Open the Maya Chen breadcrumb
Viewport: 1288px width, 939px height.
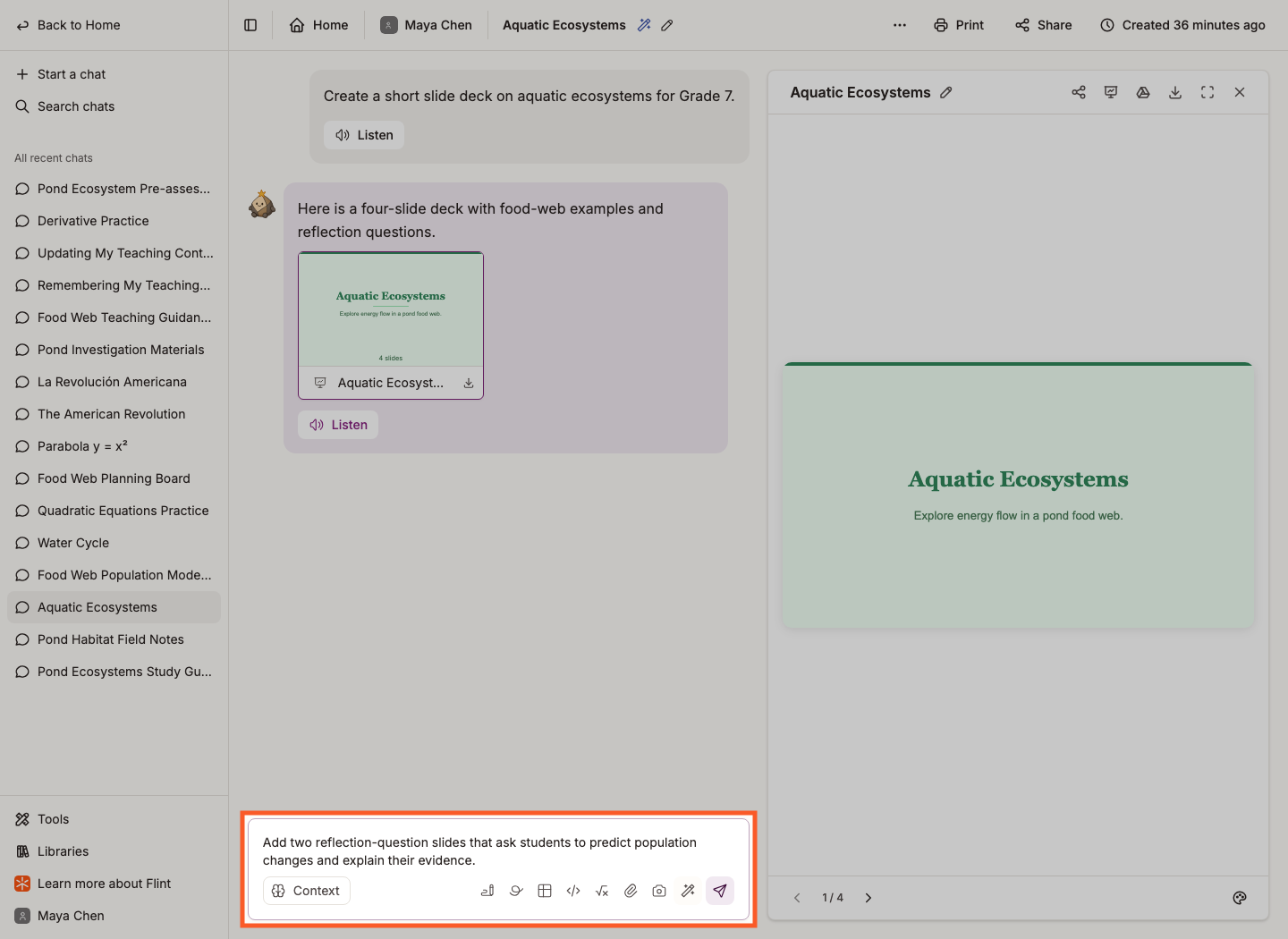coord(427,25)
